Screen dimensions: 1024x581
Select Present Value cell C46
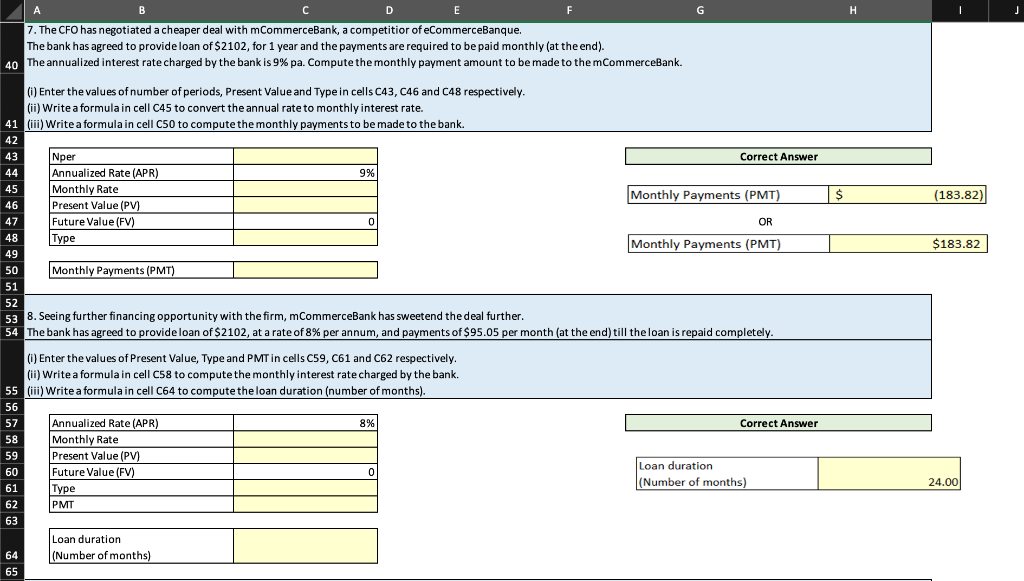[305, 206]
